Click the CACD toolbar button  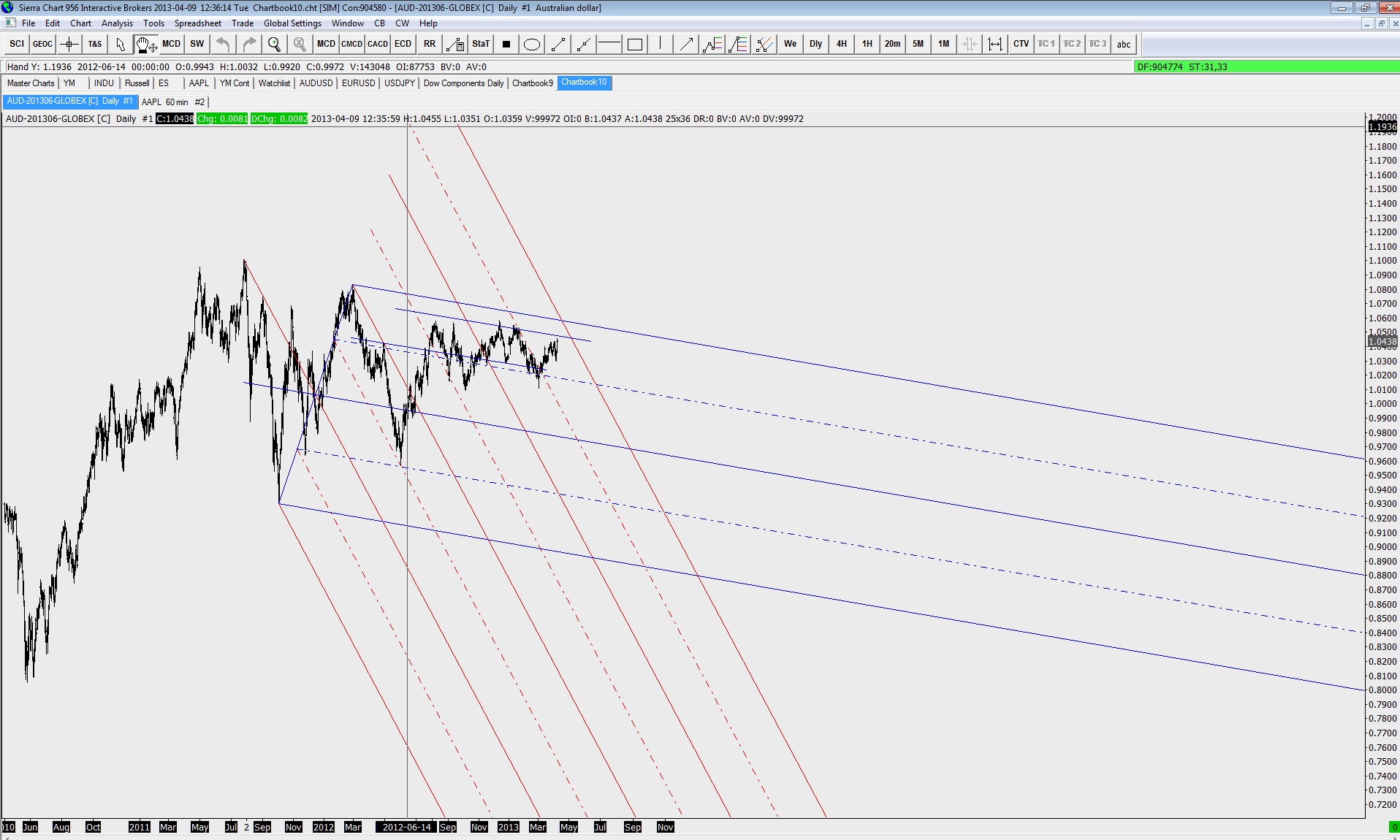pyautogui.click(x=378, y=44)
